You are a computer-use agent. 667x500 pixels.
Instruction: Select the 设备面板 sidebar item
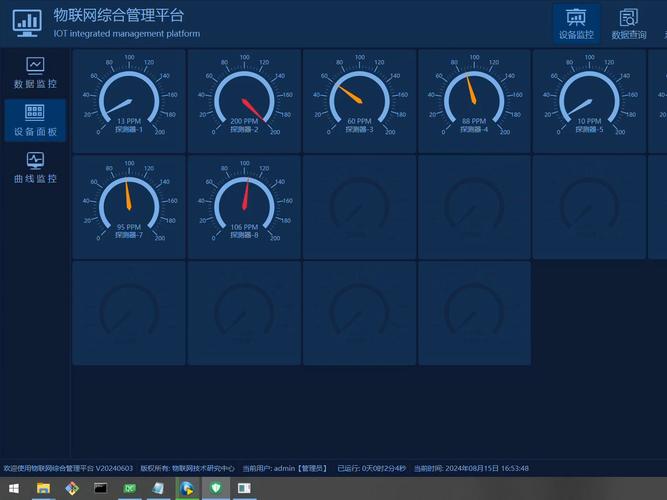tap(35, 113)
